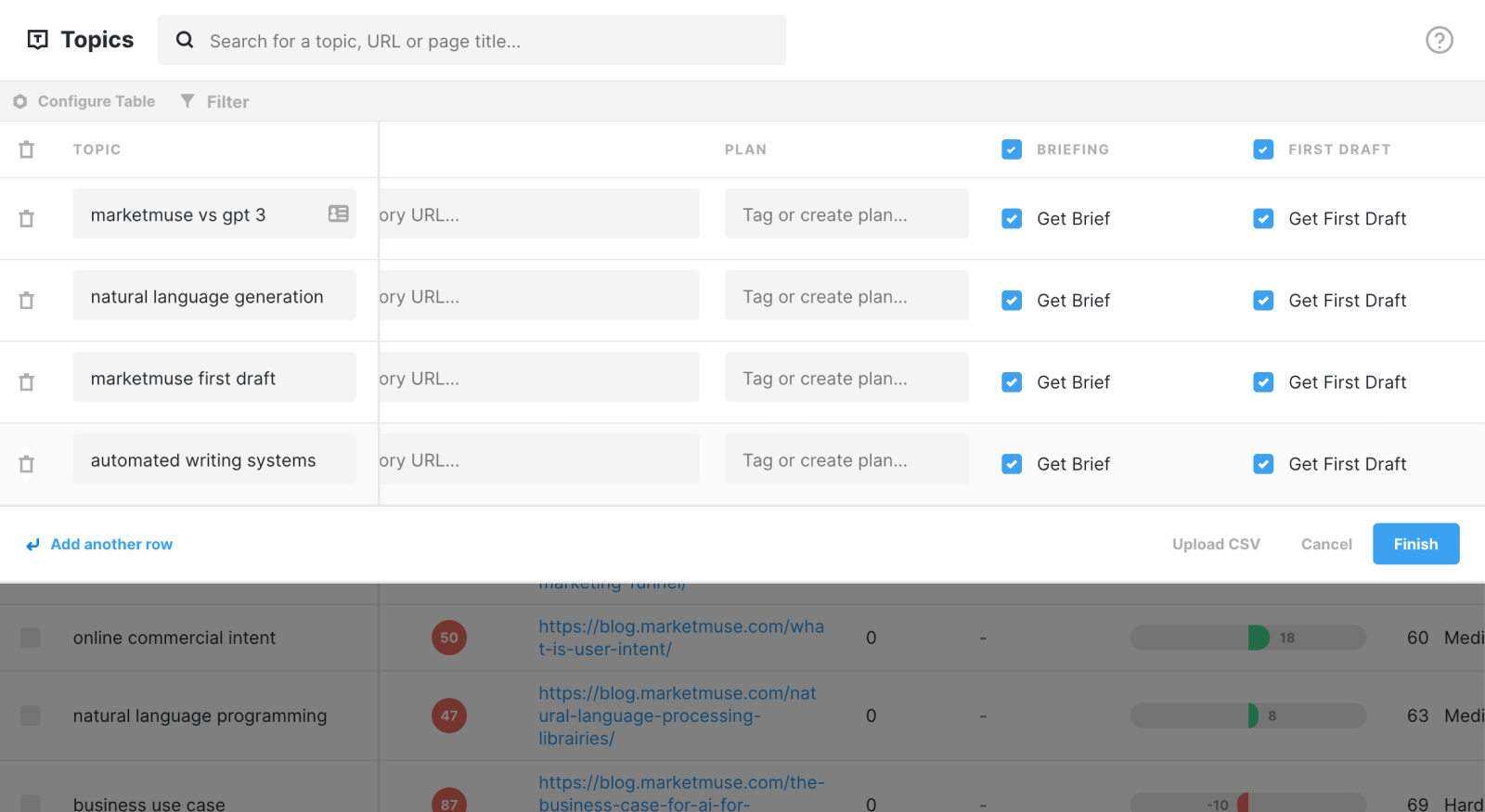
Task: Click URL field in 'marketmuse first draft' row
Action: 539,378
